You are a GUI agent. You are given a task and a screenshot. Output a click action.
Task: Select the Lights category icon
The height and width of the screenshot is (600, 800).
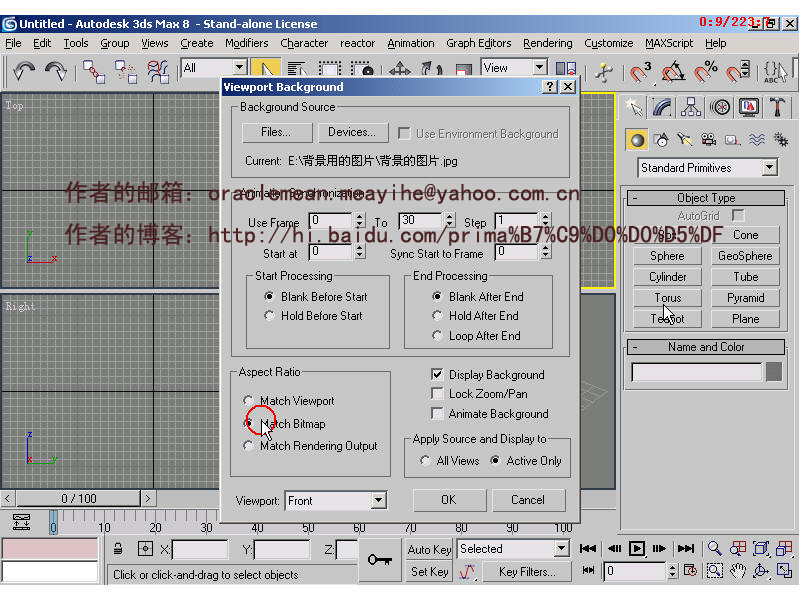point(685,140)
